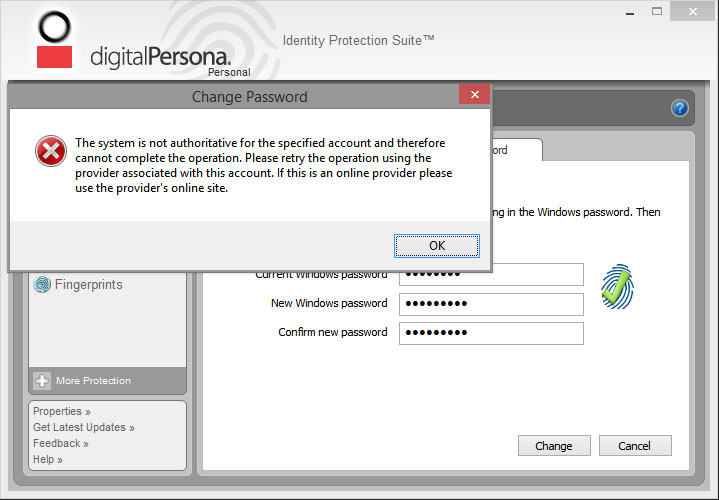Click the Cancel button

coord(635,446)
